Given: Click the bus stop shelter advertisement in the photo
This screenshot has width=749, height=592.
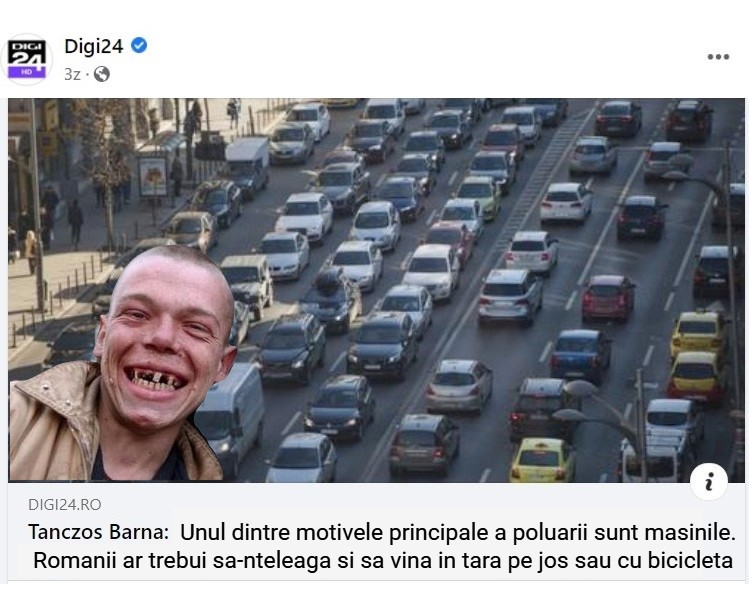Looking at the screenshot, I should (153, 177).
